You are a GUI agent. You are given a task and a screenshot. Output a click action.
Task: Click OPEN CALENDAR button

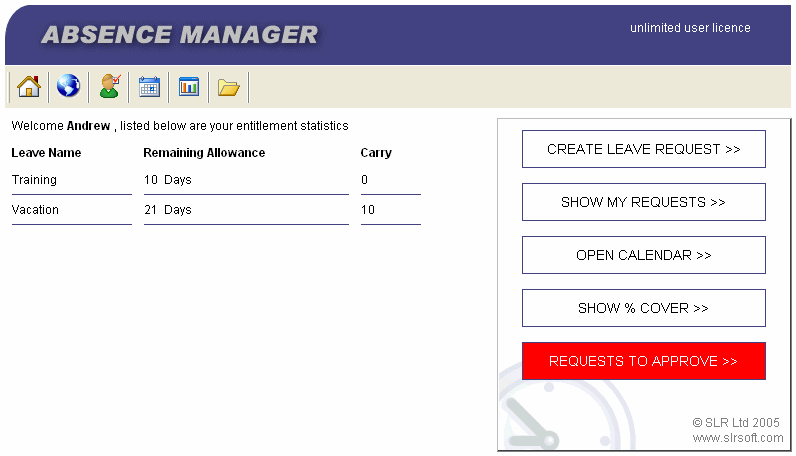[644, 255]
